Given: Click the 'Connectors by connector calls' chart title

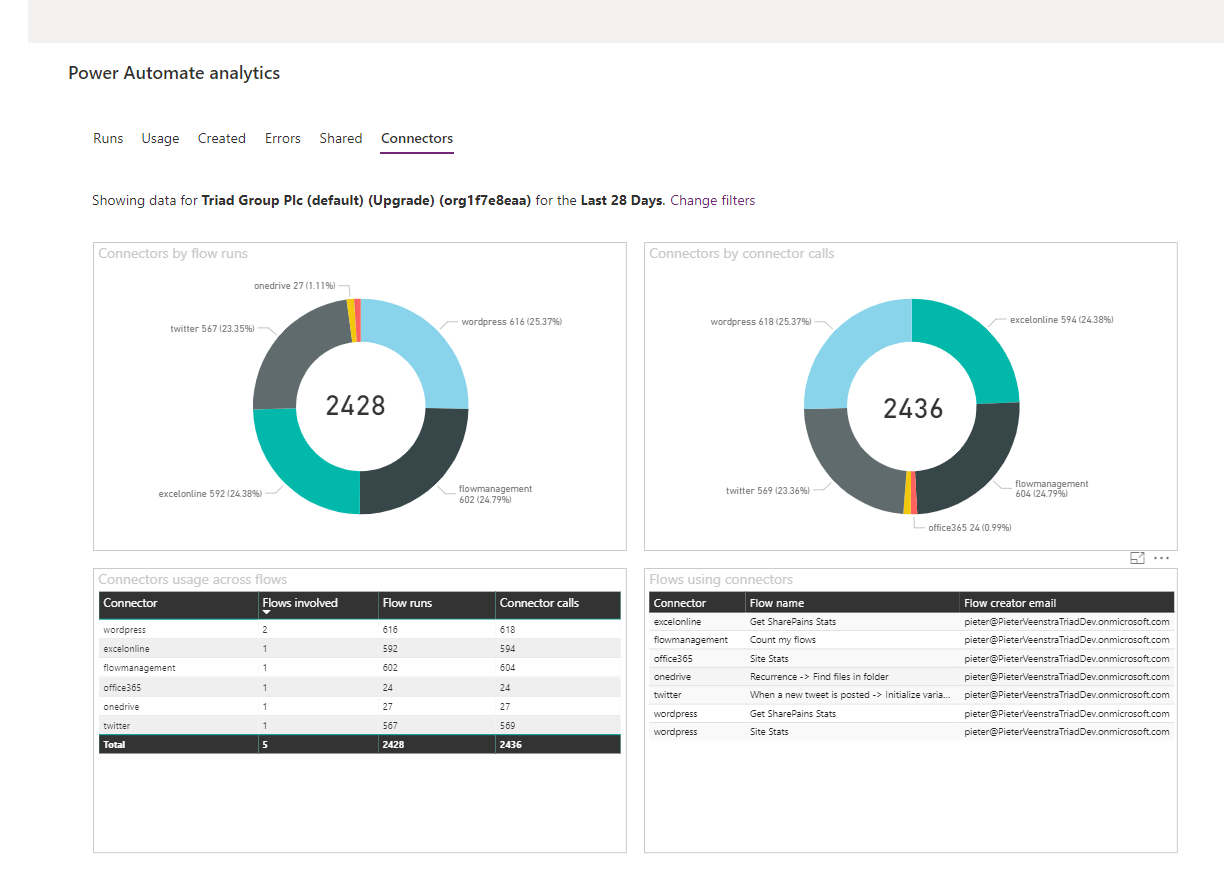Looking at the screenshot, I should pyautogui.click(x=741, y=254).
